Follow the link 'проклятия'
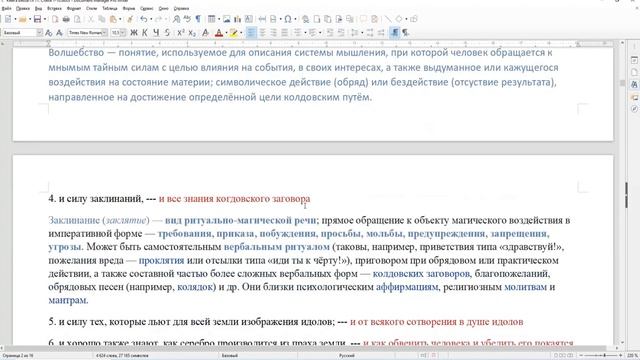 [x=161, y=260]
